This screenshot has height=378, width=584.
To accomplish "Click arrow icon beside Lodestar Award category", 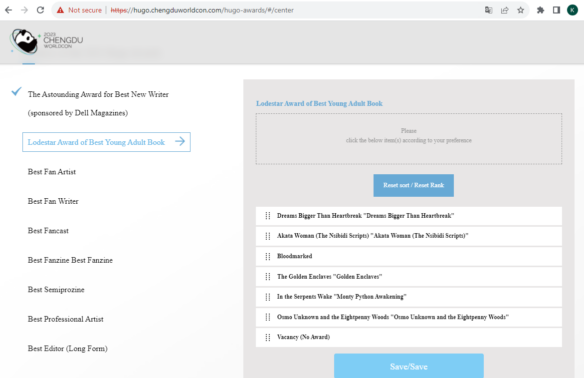I will (x=180, y=142).
